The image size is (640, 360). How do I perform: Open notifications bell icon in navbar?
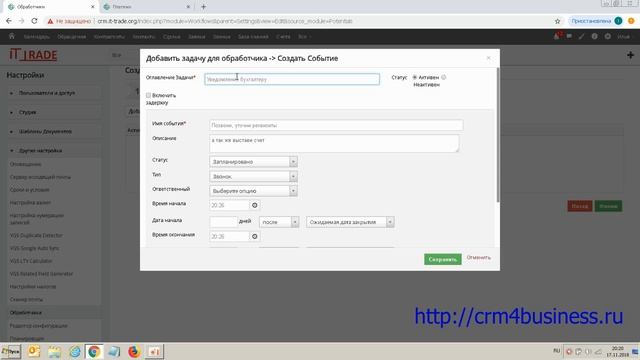point(557,36)
